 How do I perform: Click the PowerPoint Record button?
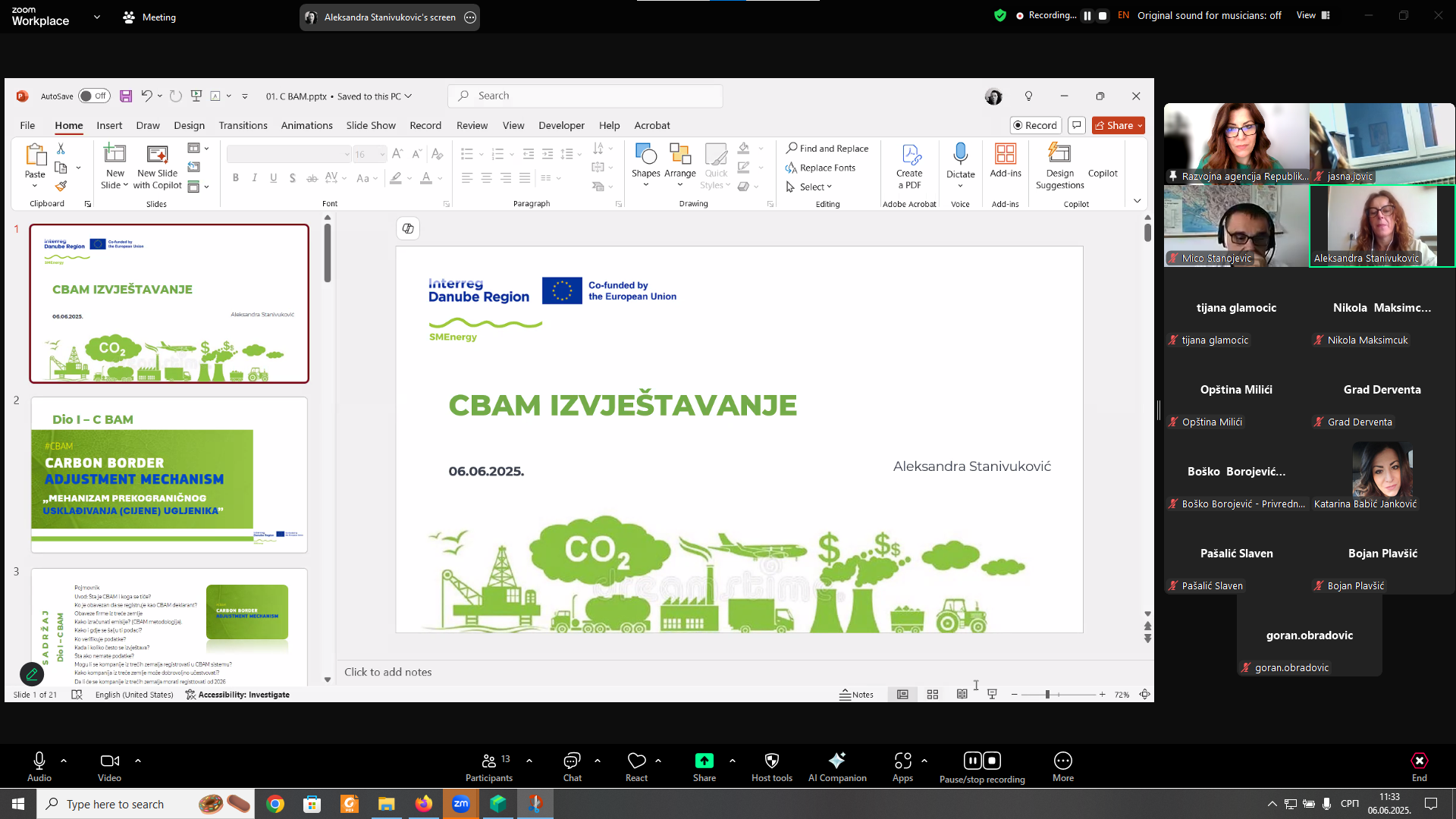pos(1034,126)
